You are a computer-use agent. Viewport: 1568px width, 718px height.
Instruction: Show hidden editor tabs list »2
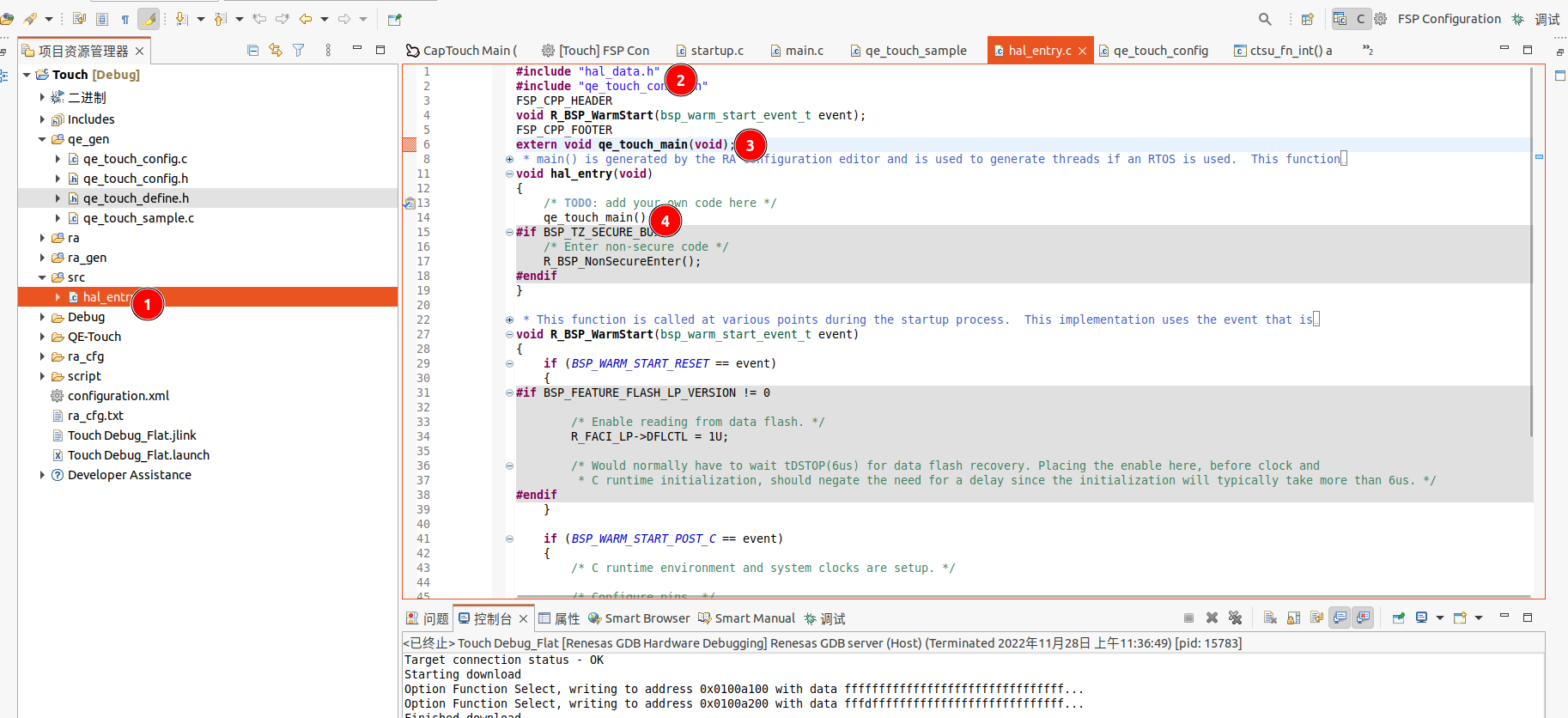tap(1367, 51)
